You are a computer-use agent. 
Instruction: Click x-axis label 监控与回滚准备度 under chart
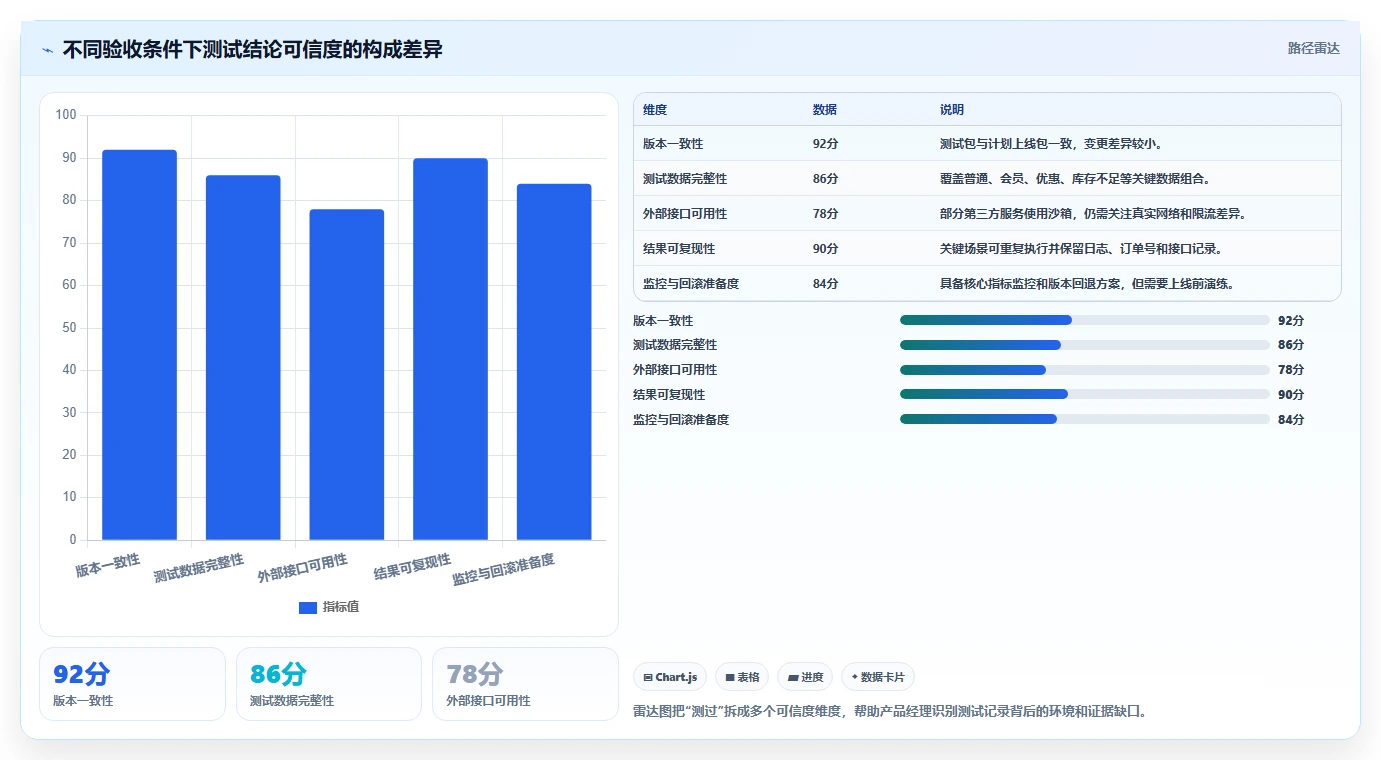click(x=503, y=570)
